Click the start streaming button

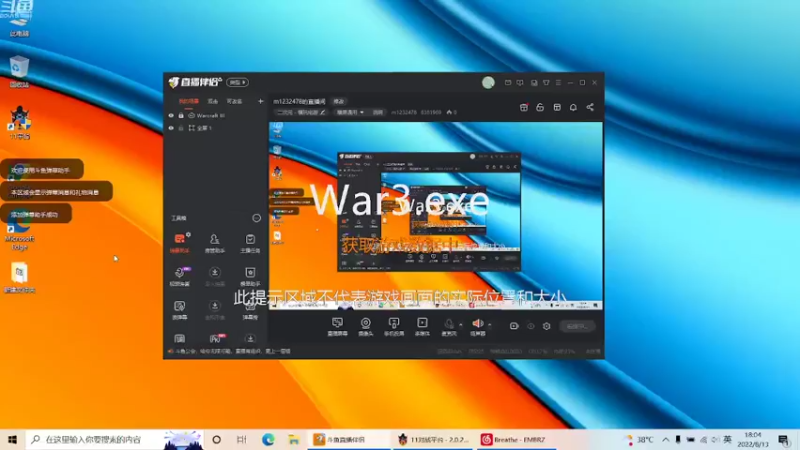577,326
